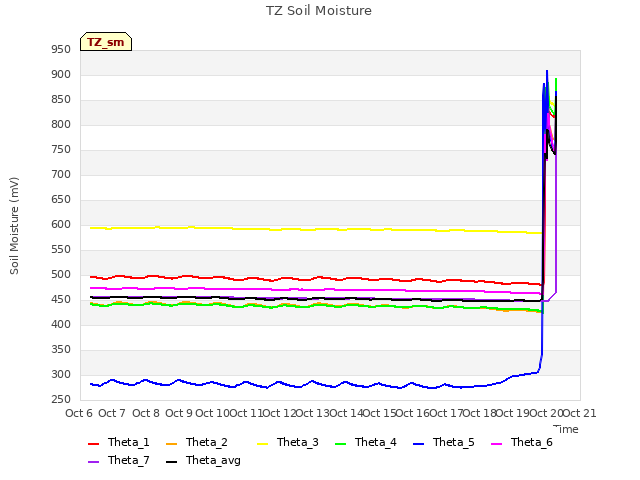
Task: Click the blue Theta_5 legend swatch
Action: [x=418, y=444]
